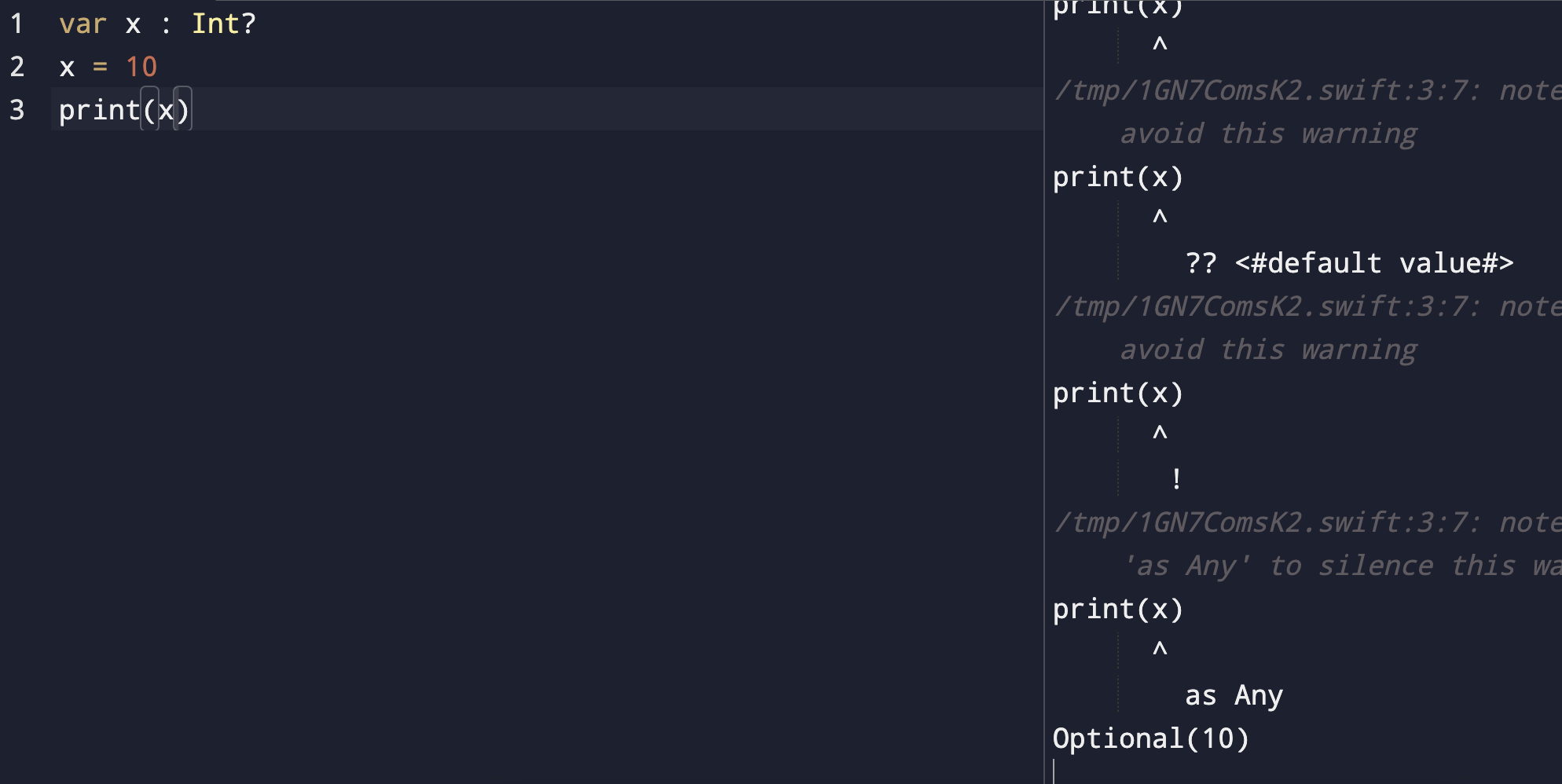Click the "'as Any' to silence this" note

(x=1342, y=566)
